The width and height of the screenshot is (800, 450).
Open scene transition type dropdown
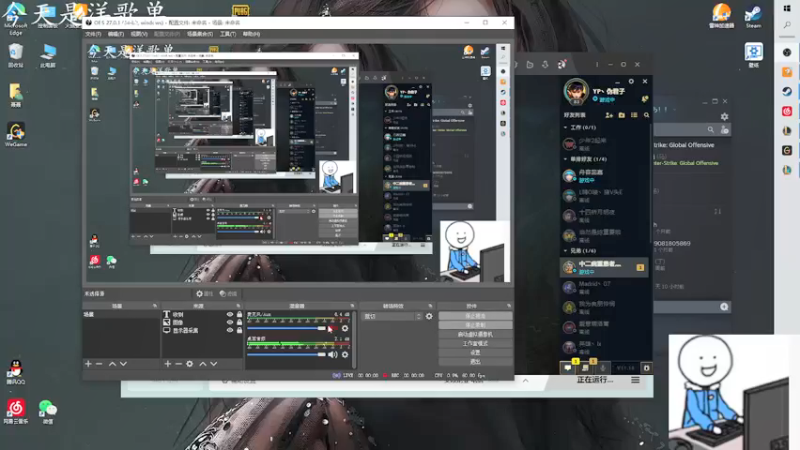click(x=392, y=316)
